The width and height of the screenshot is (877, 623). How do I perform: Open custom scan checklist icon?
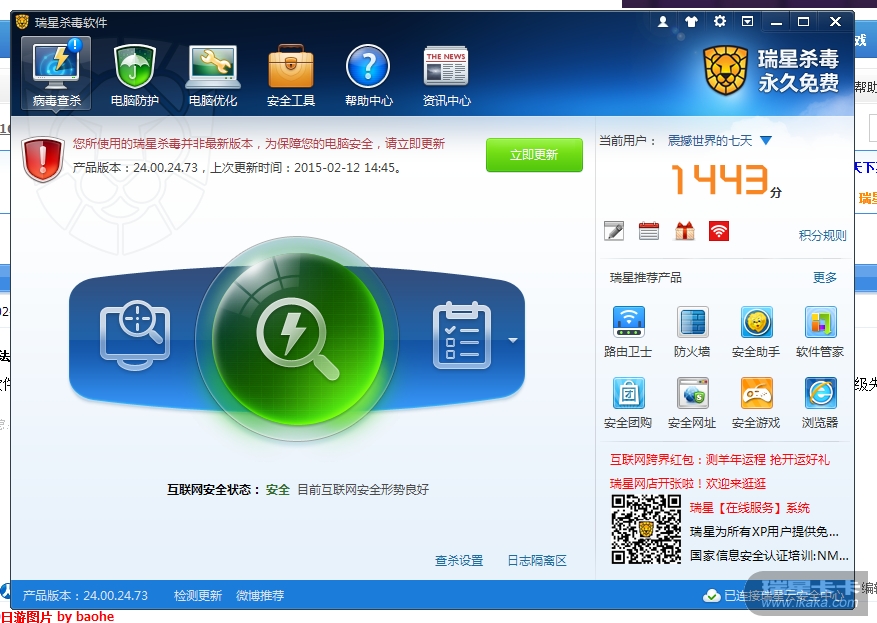pyautogui.click(x=462, y=335)
